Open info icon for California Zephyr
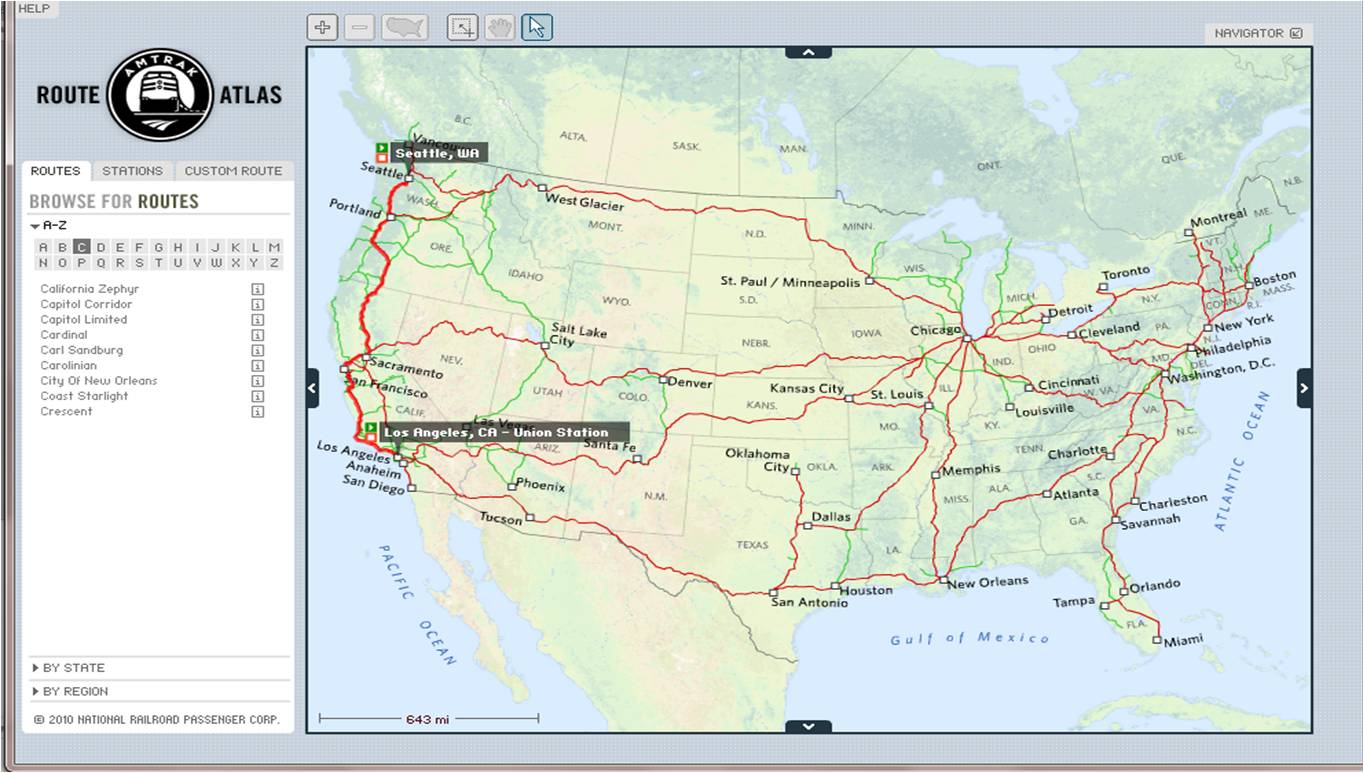The width and height of the screenshot is (1364, 773). tap(257, 289)
